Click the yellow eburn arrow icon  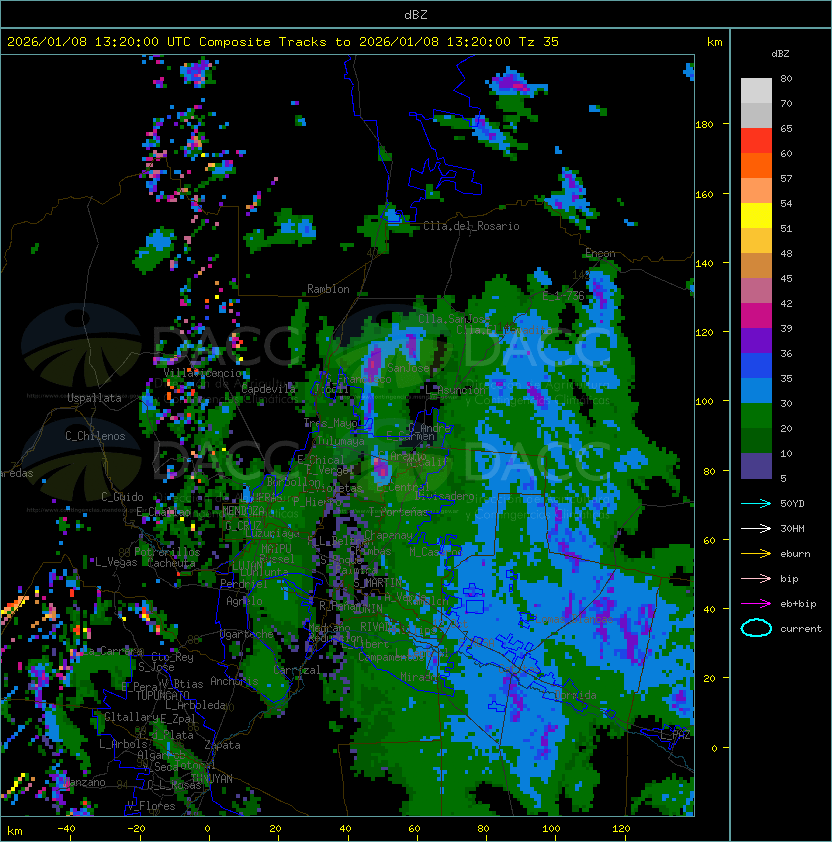(756, 554)
